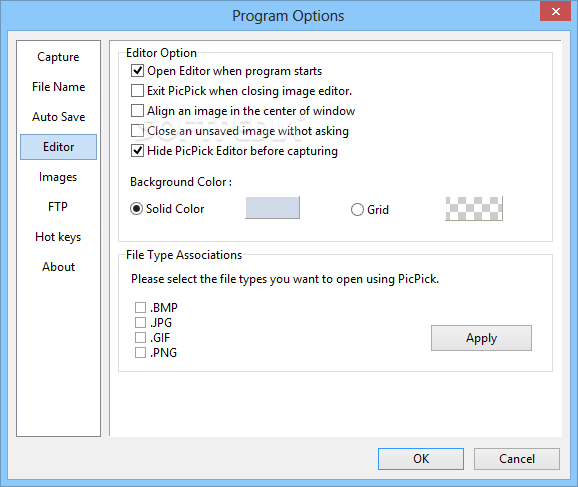Uncheck Open Editor when program starts
Viewport: 578px width, 487px height.
click(137, 70)
